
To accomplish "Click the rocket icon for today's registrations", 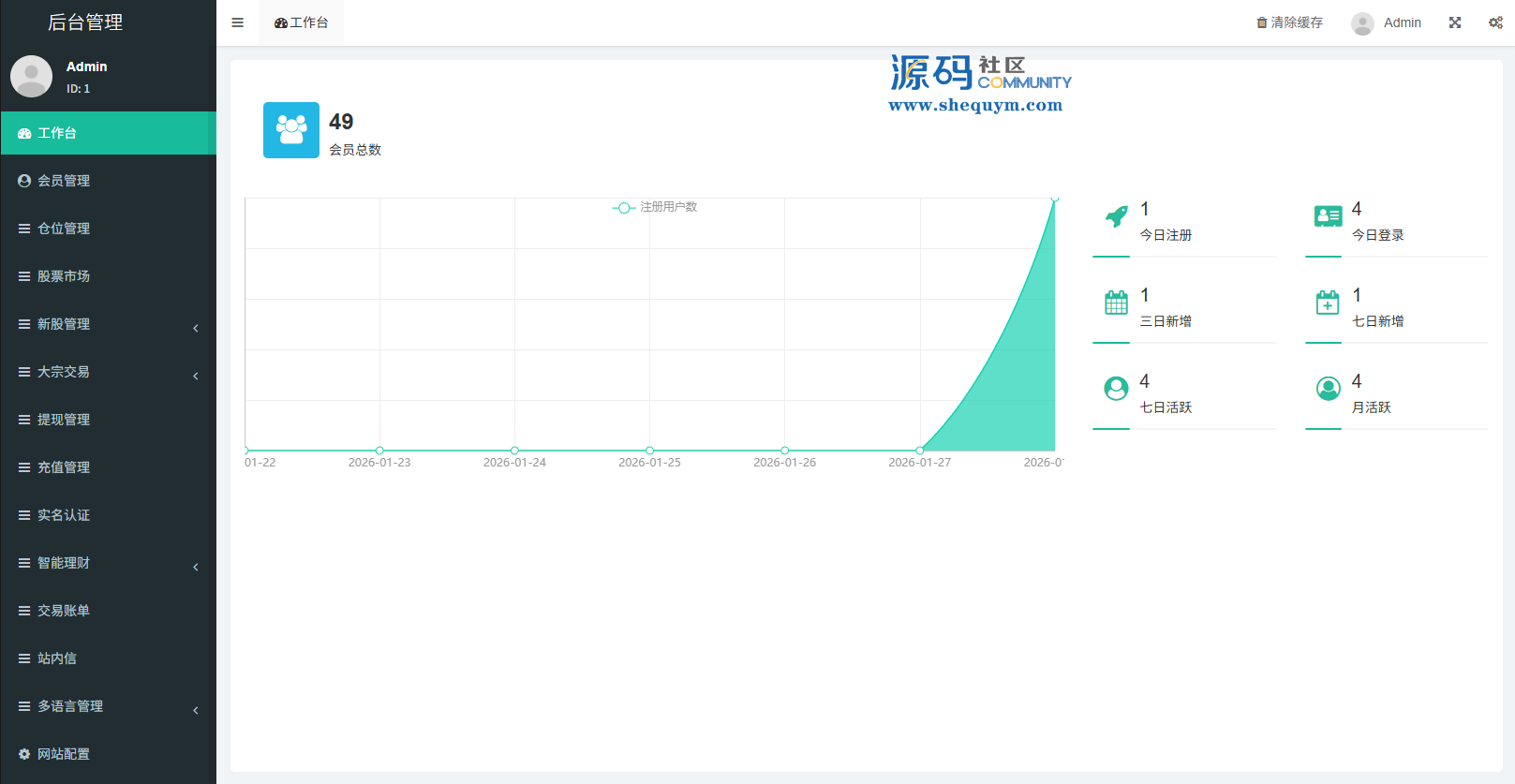I will [x=1116, y=216].
